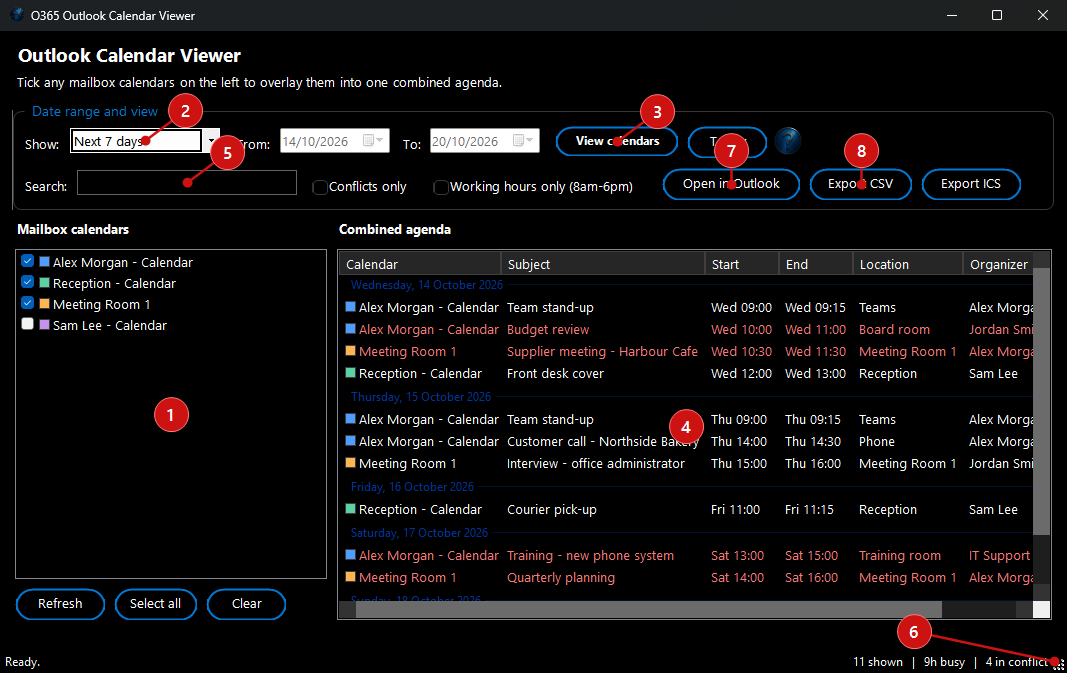Click the green Reception calendar color swatch
The width and height of the screenshot is (1067, 673).
[44, 282]
